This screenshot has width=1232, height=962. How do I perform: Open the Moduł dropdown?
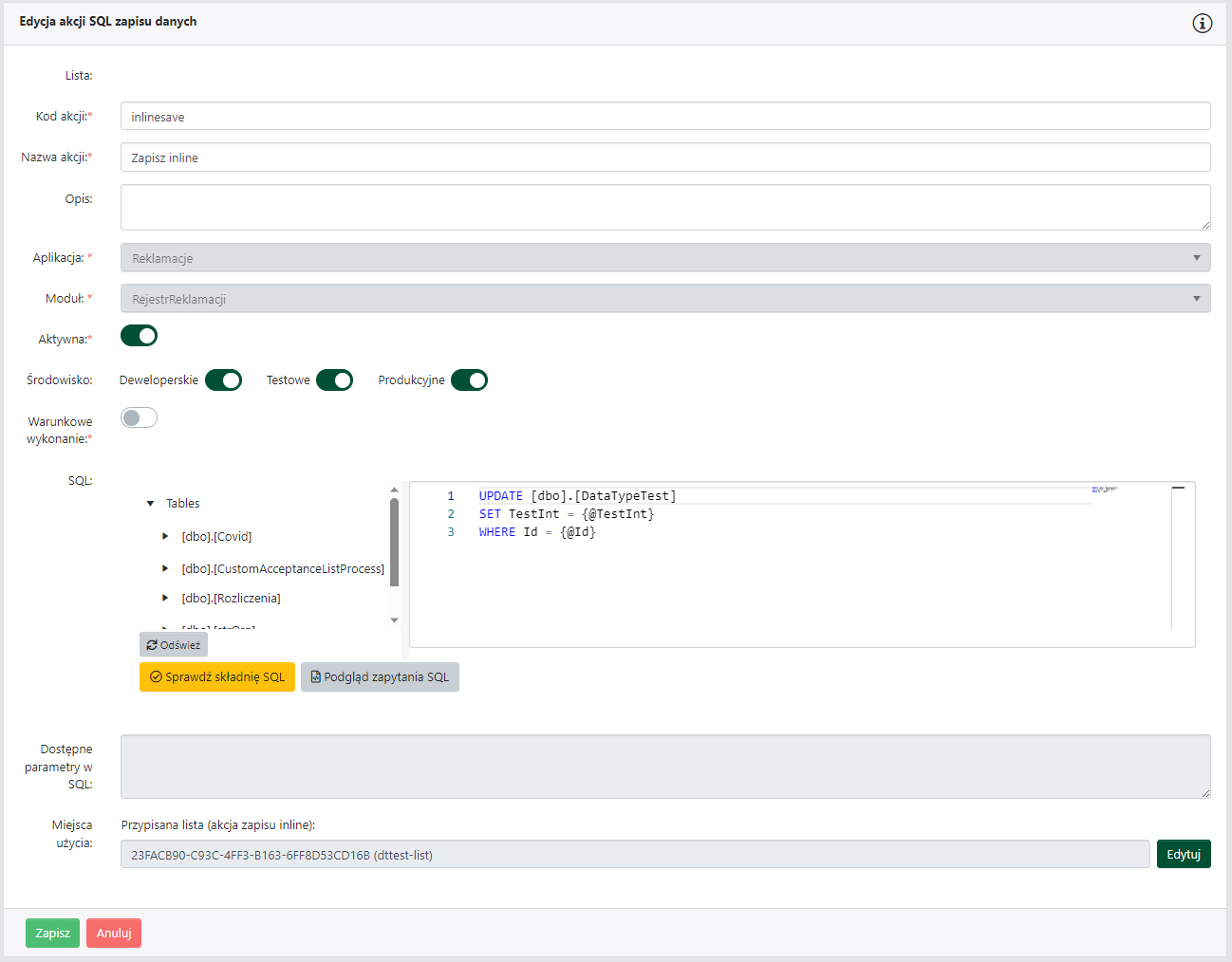pyautogui.click(x=664, y=299)
